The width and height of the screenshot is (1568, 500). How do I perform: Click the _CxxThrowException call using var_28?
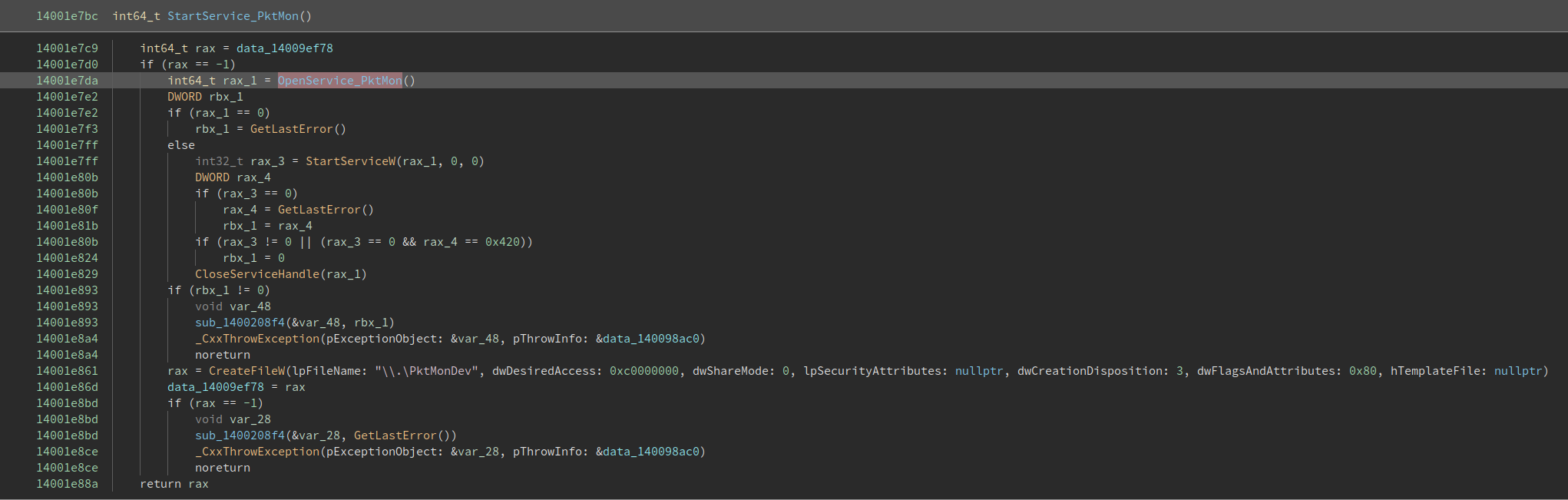(x=256, y=452)
